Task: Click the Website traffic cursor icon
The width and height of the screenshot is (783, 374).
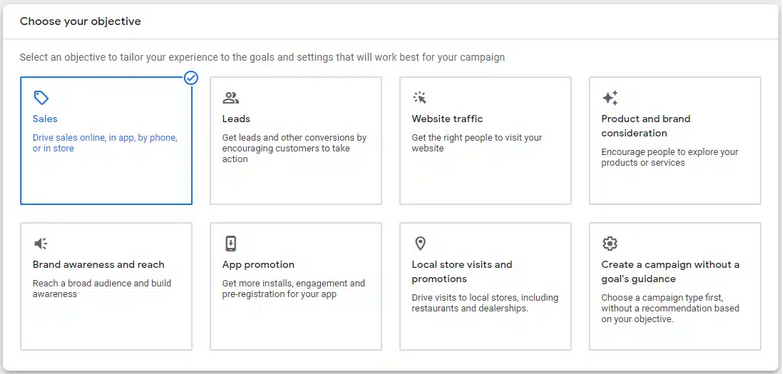Action: (419, 97)
